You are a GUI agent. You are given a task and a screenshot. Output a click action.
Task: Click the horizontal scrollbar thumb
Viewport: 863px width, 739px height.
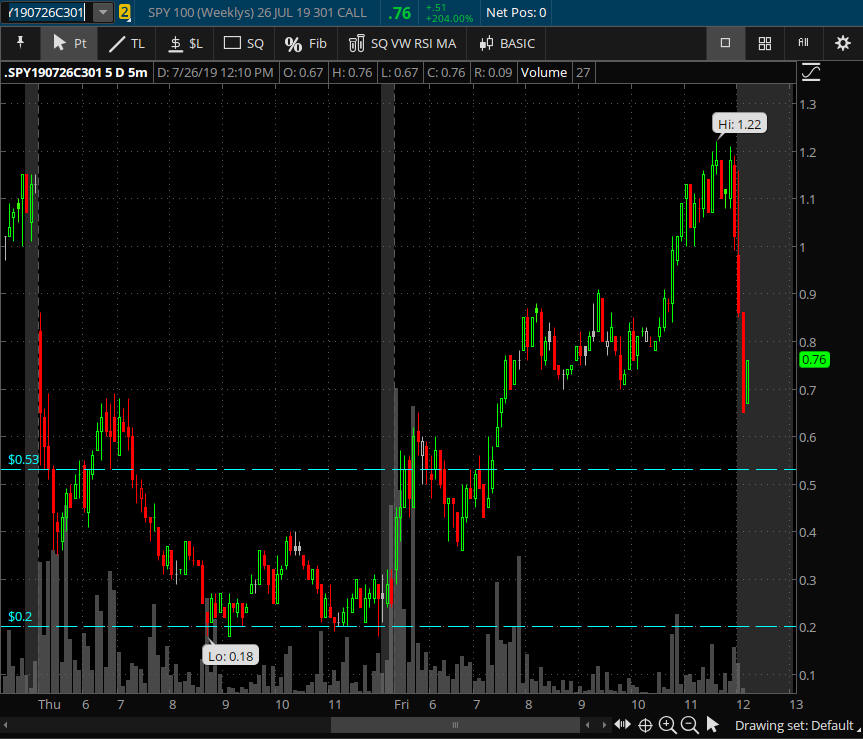pos(455,725)
